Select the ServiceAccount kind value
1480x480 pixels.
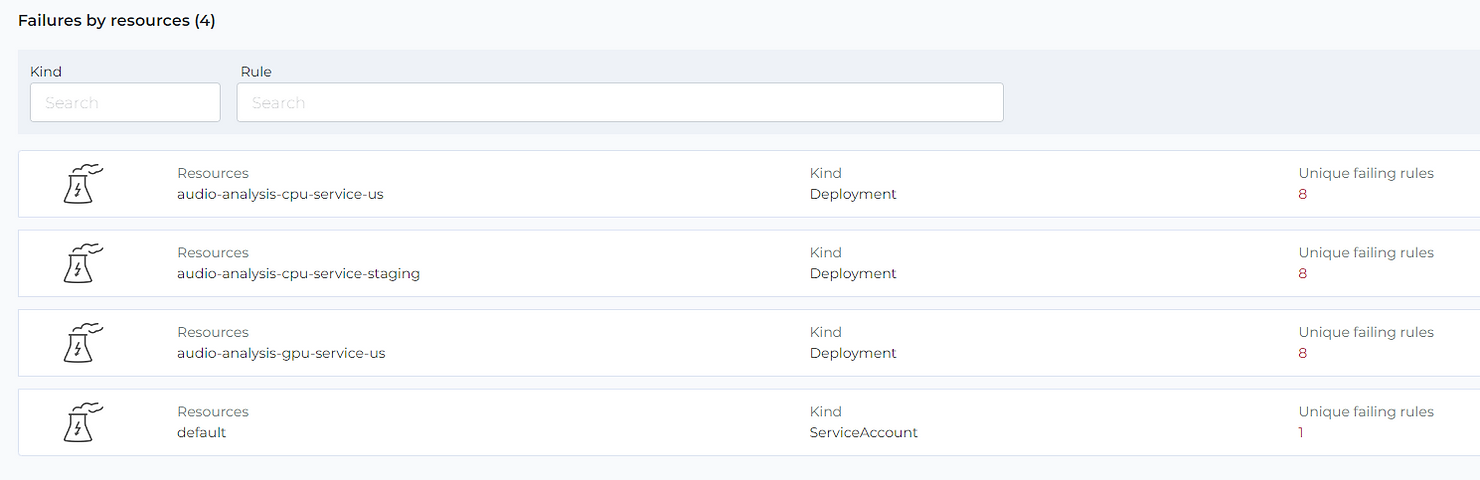click(x=864, y=433)
